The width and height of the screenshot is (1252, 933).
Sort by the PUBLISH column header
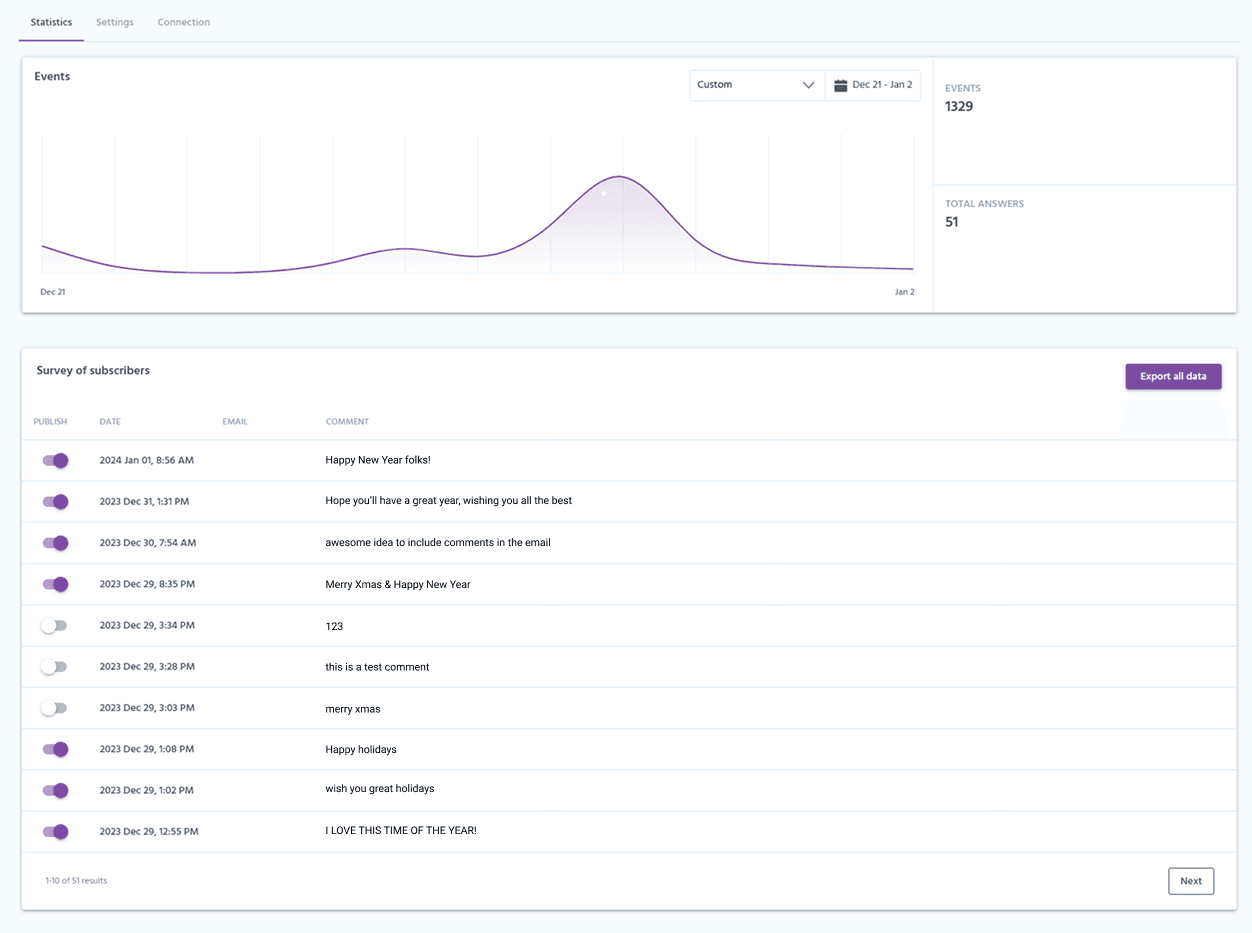[x=50, y=422]
